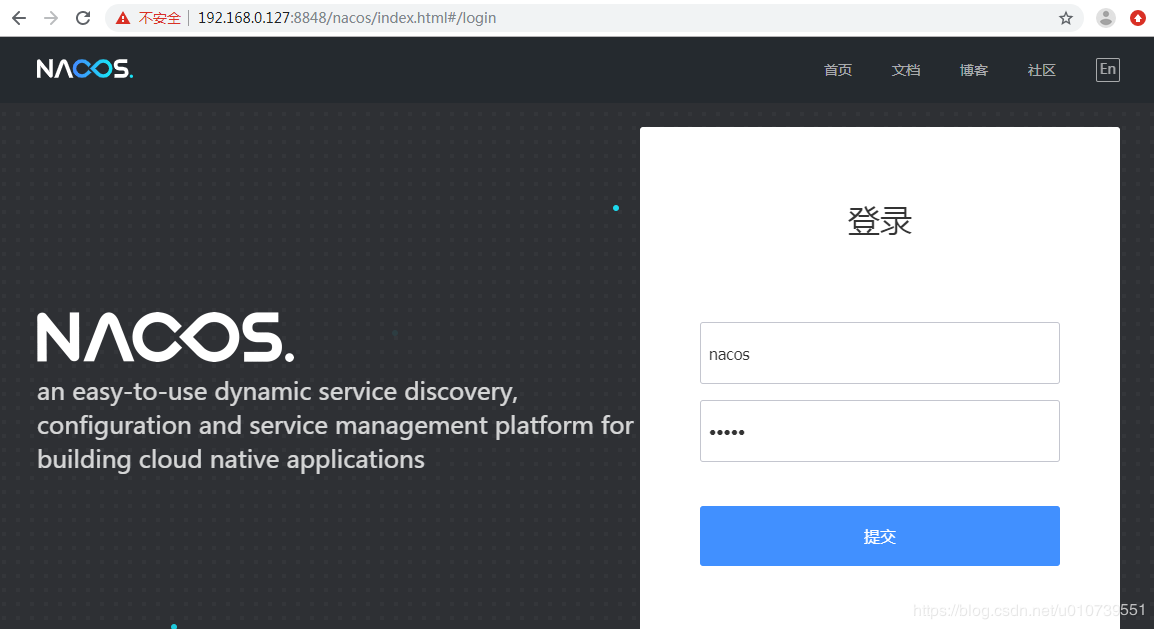Open the browser profile avatar

[1105, 17]
